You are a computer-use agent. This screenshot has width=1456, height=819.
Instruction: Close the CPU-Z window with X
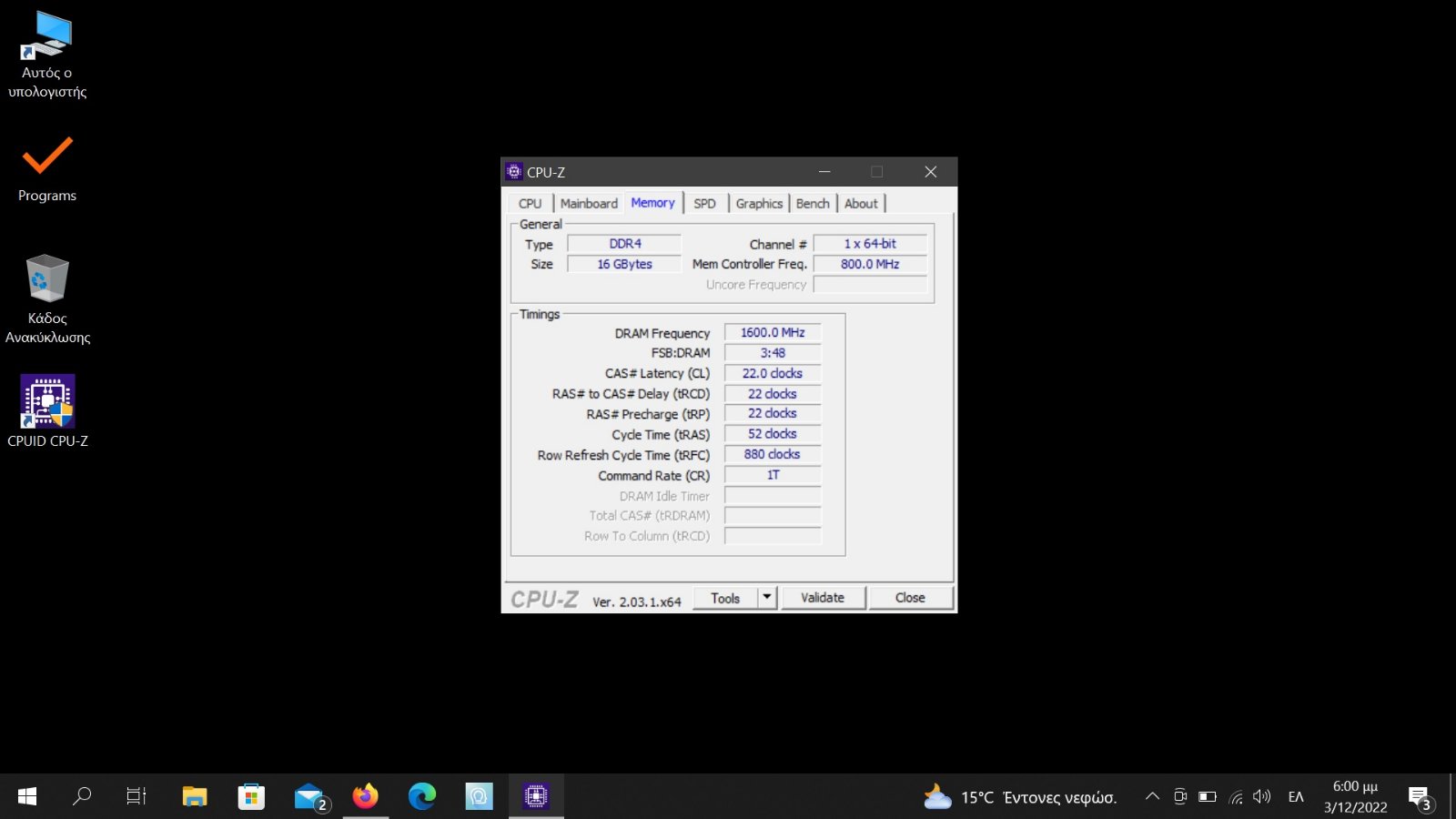(931, 172)
